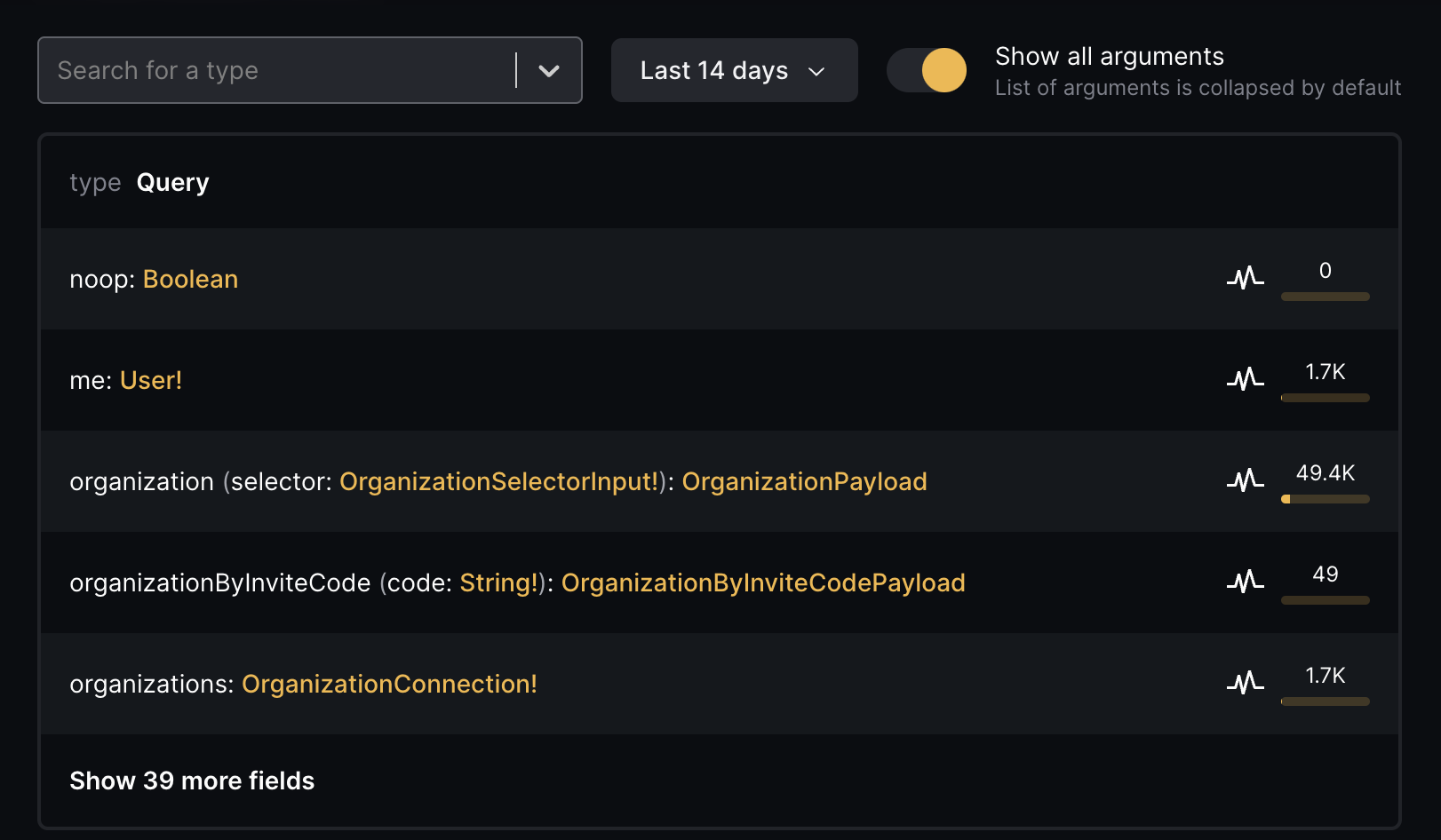Screen dimensions: 1441x840
Task: Click Show 39 more fields
Action: tap(192, 781)
